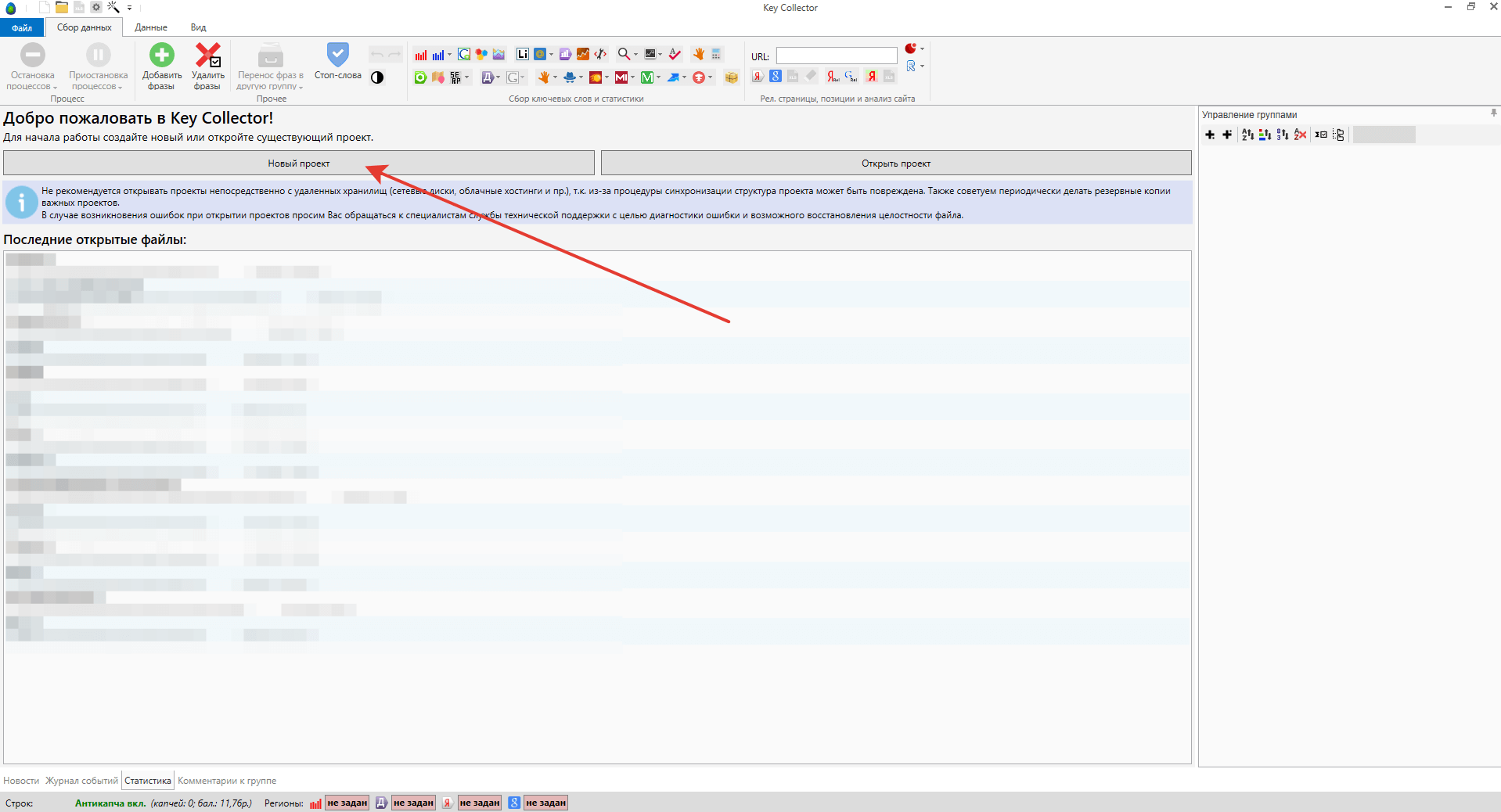Click the calculator icon in ribbon
The height and width of the screenshot is (812, 1501).
[x=715, y=54]
